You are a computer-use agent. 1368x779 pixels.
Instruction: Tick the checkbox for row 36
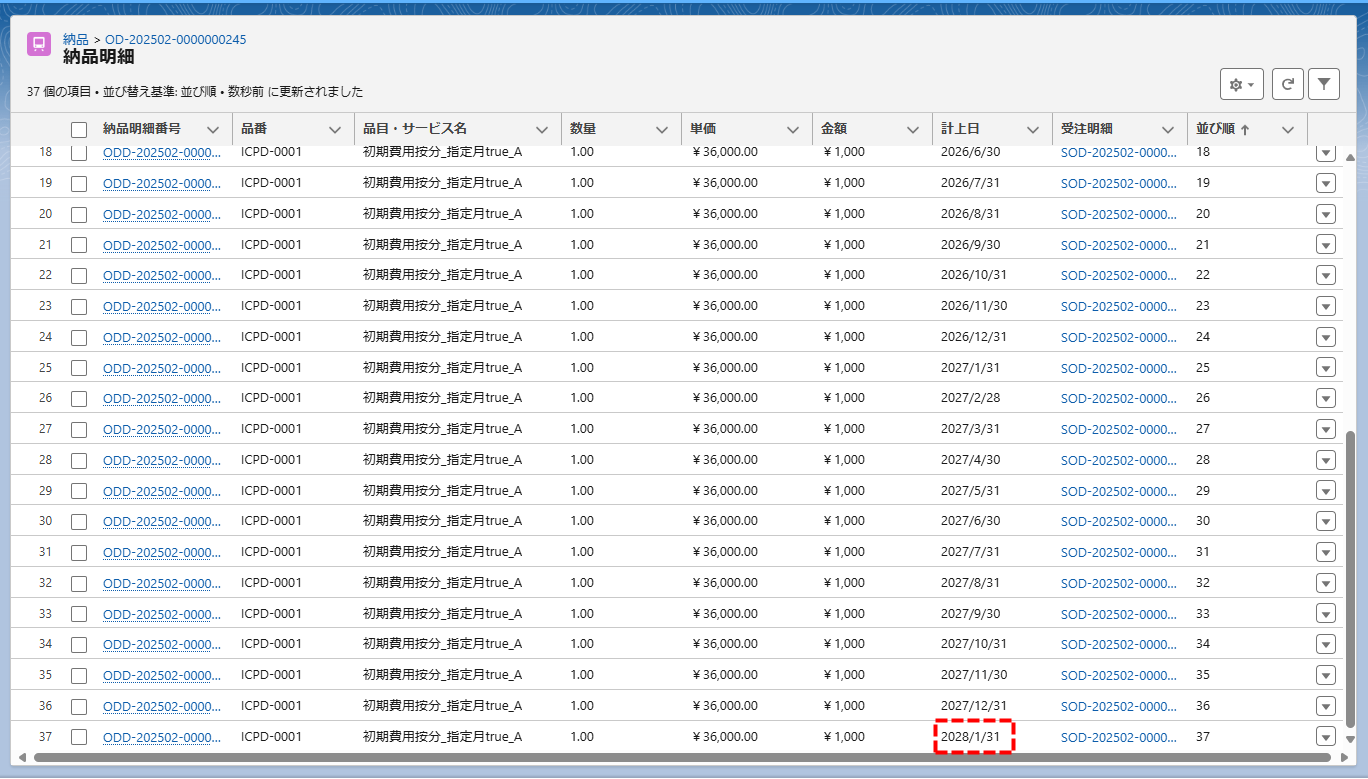[x=79, y=706]
